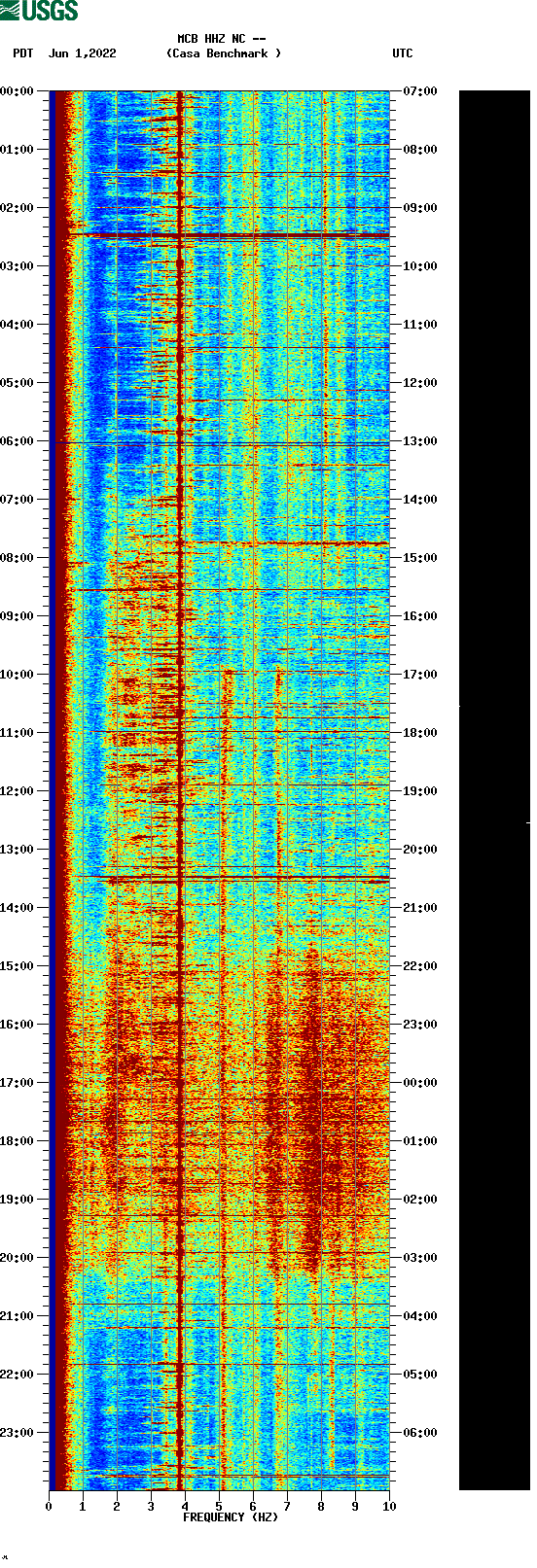This screenshot has width=537, height=1568.
Task: Select the PDT axis label '18:00'
Action: [17, 1141]
